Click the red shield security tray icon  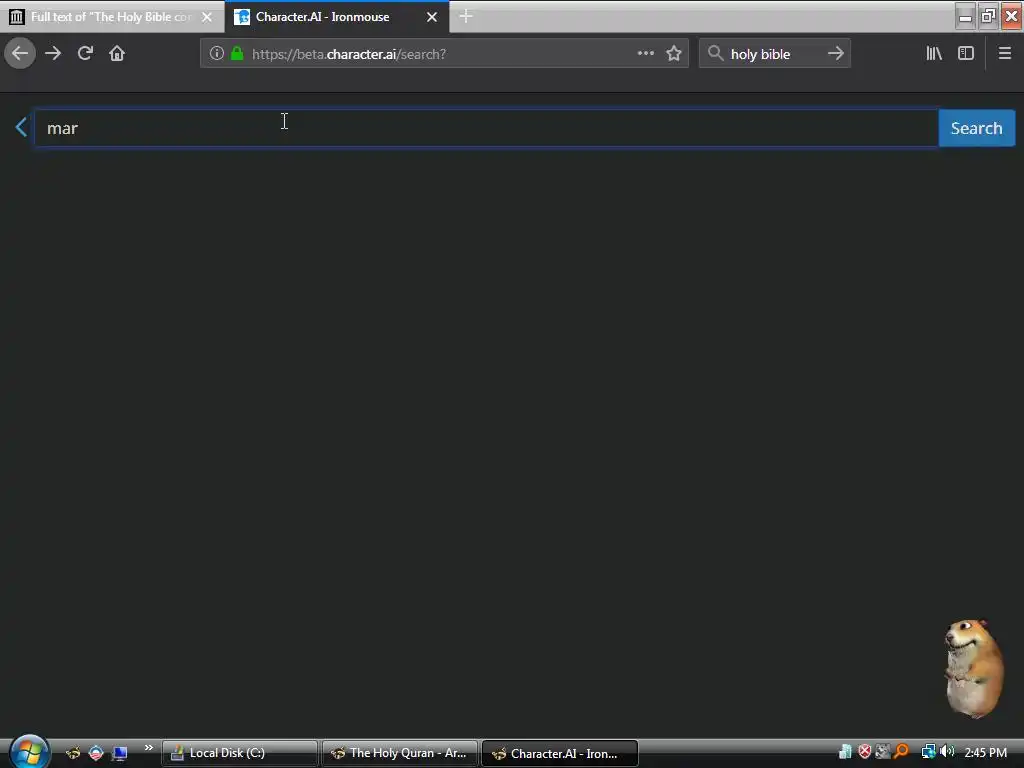pos(865,752)
